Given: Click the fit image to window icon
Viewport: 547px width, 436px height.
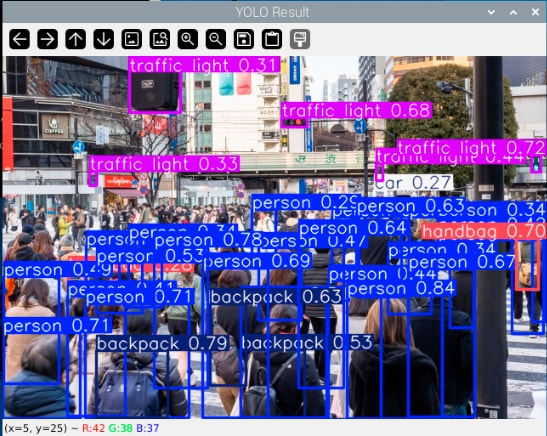Looking at the screenshot, I should (x=160, y=39).
